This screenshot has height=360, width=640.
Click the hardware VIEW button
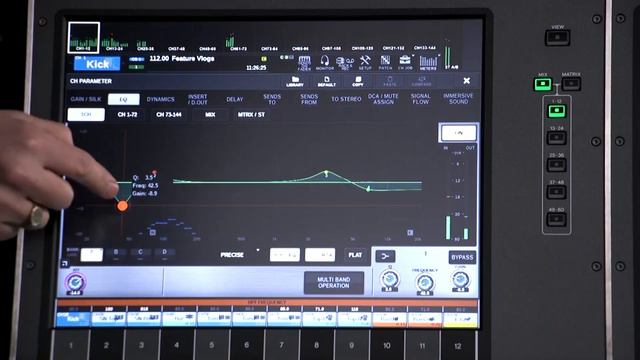pyautogui.click(x=558, y=37)
